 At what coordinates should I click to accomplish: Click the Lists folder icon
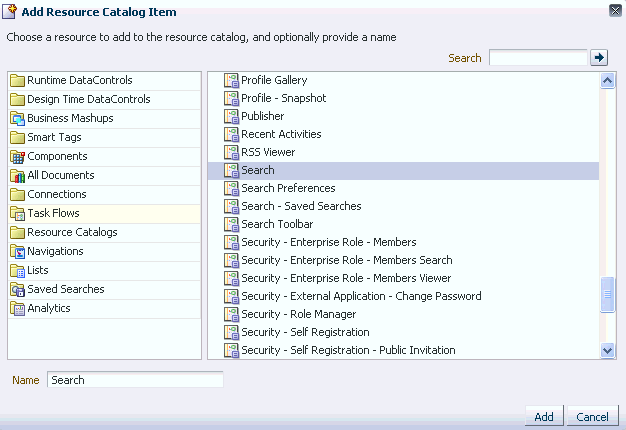click(17, 270)
